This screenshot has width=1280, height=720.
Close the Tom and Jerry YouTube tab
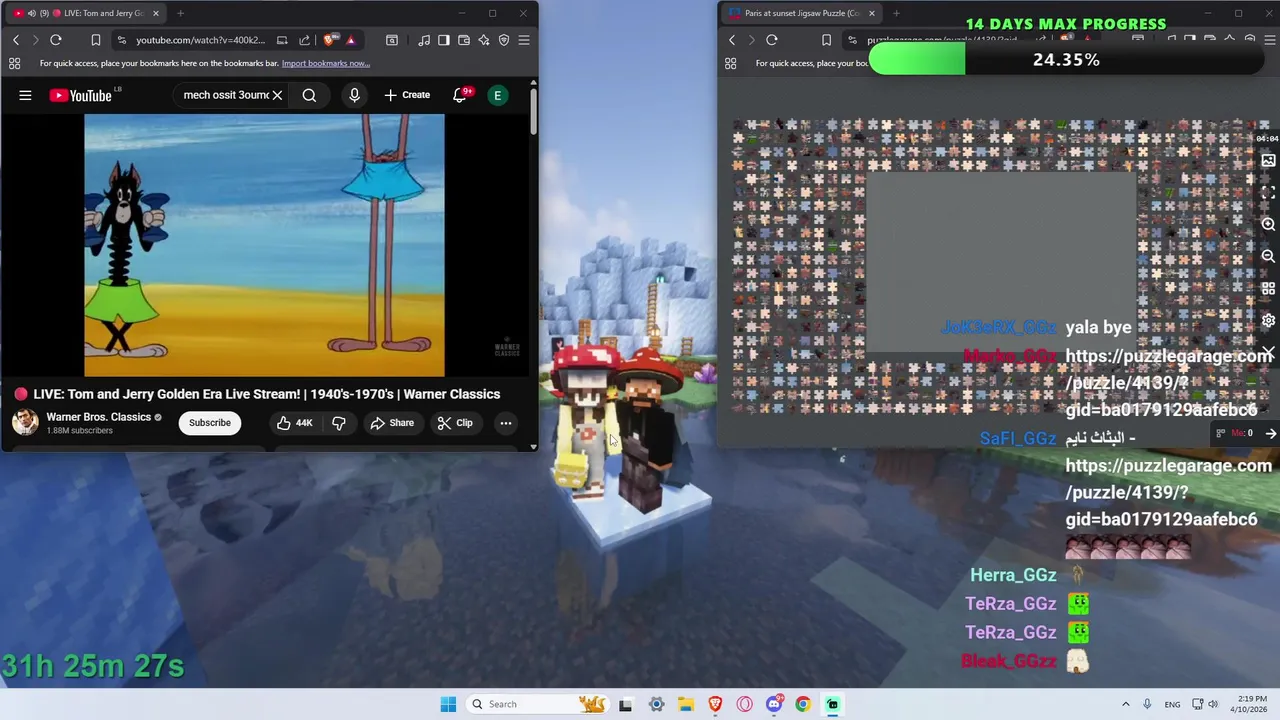[x=156, y=13]
